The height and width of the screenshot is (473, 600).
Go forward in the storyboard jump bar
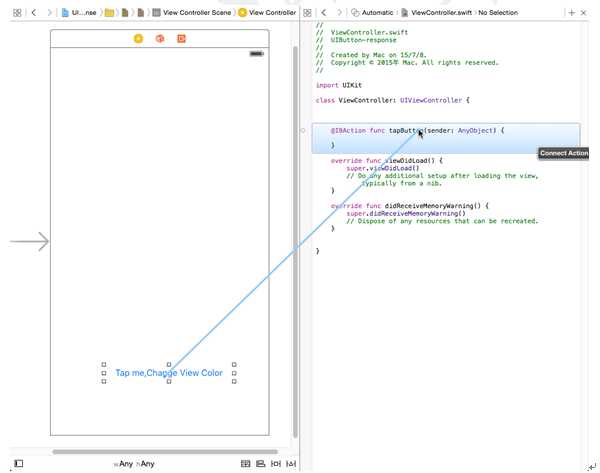pos(49,13)
